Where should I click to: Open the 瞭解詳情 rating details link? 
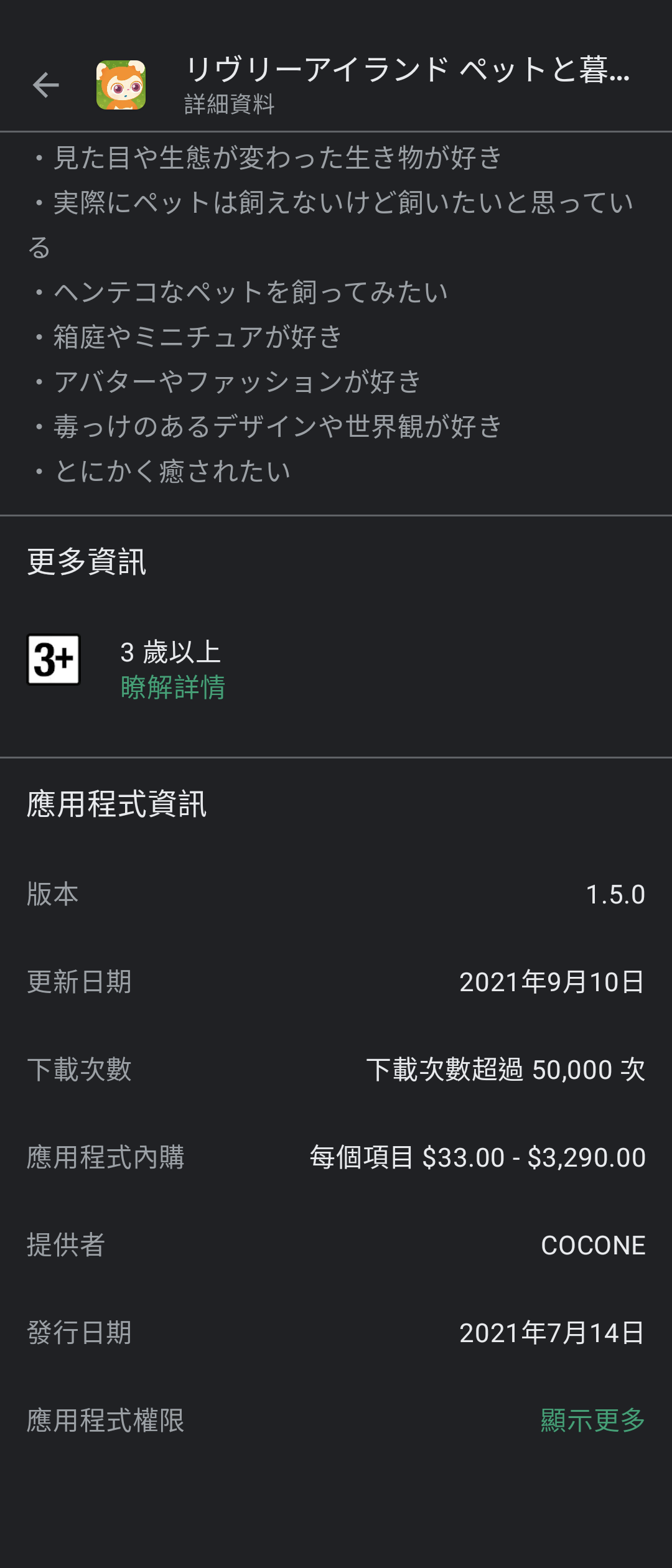tap(173, 688)
